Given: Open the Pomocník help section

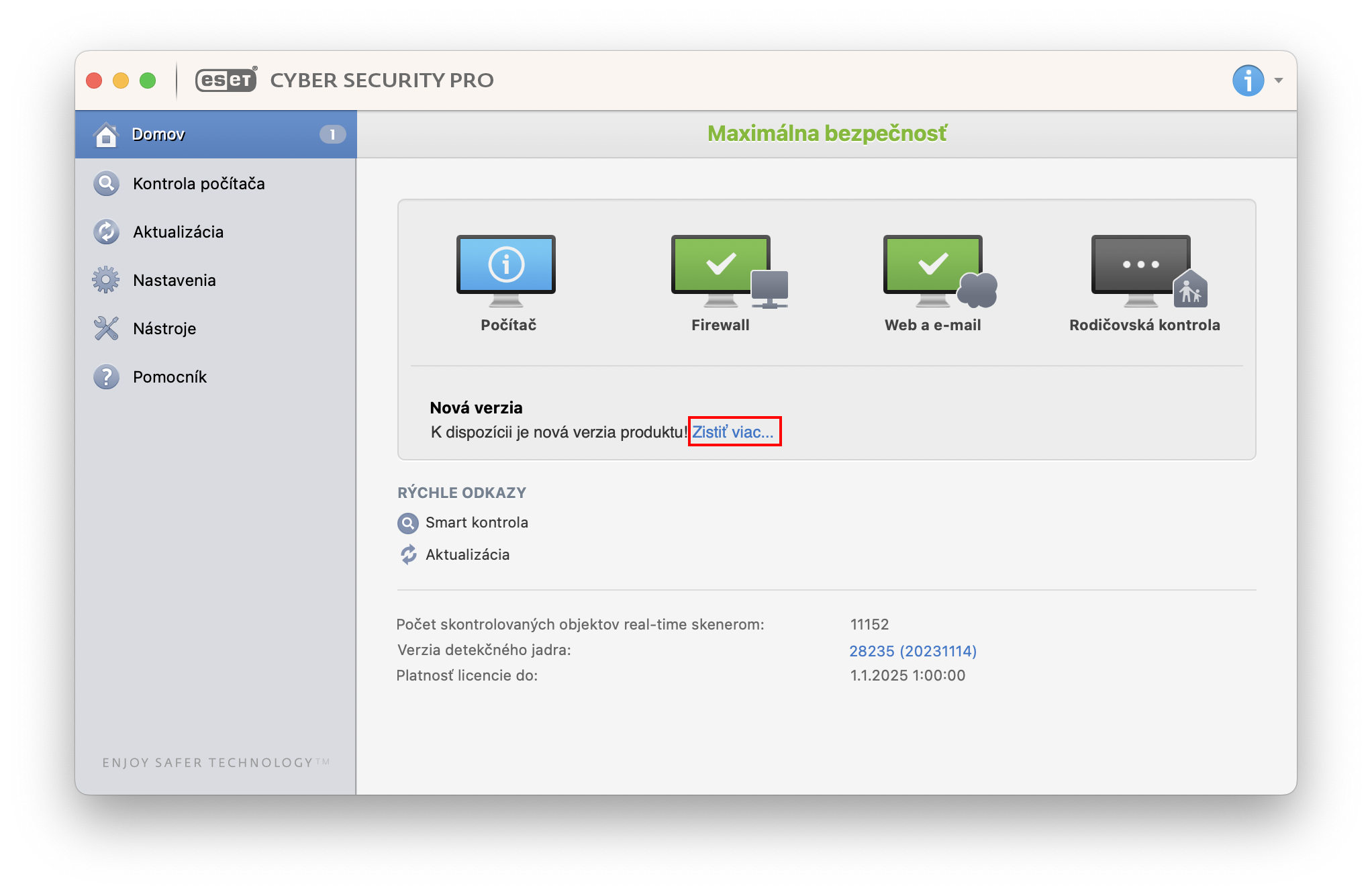Looking at the screenshot, I should click(x=169, y=377).
